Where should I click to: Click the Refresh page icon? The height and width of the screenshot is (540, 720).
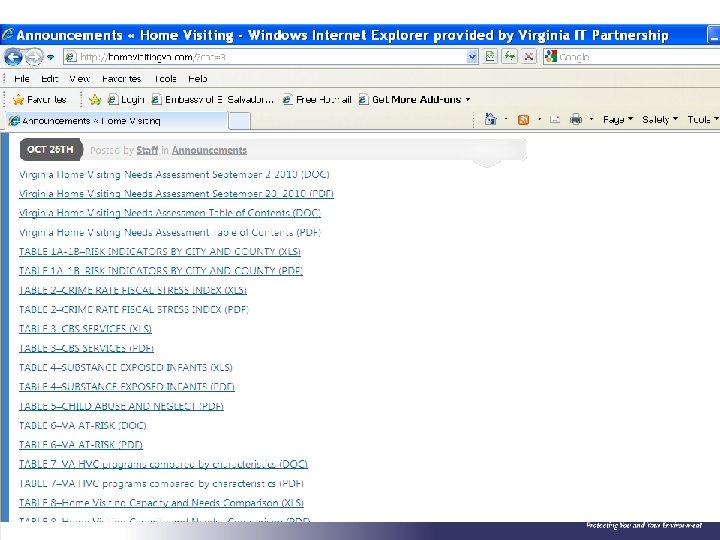509,56
